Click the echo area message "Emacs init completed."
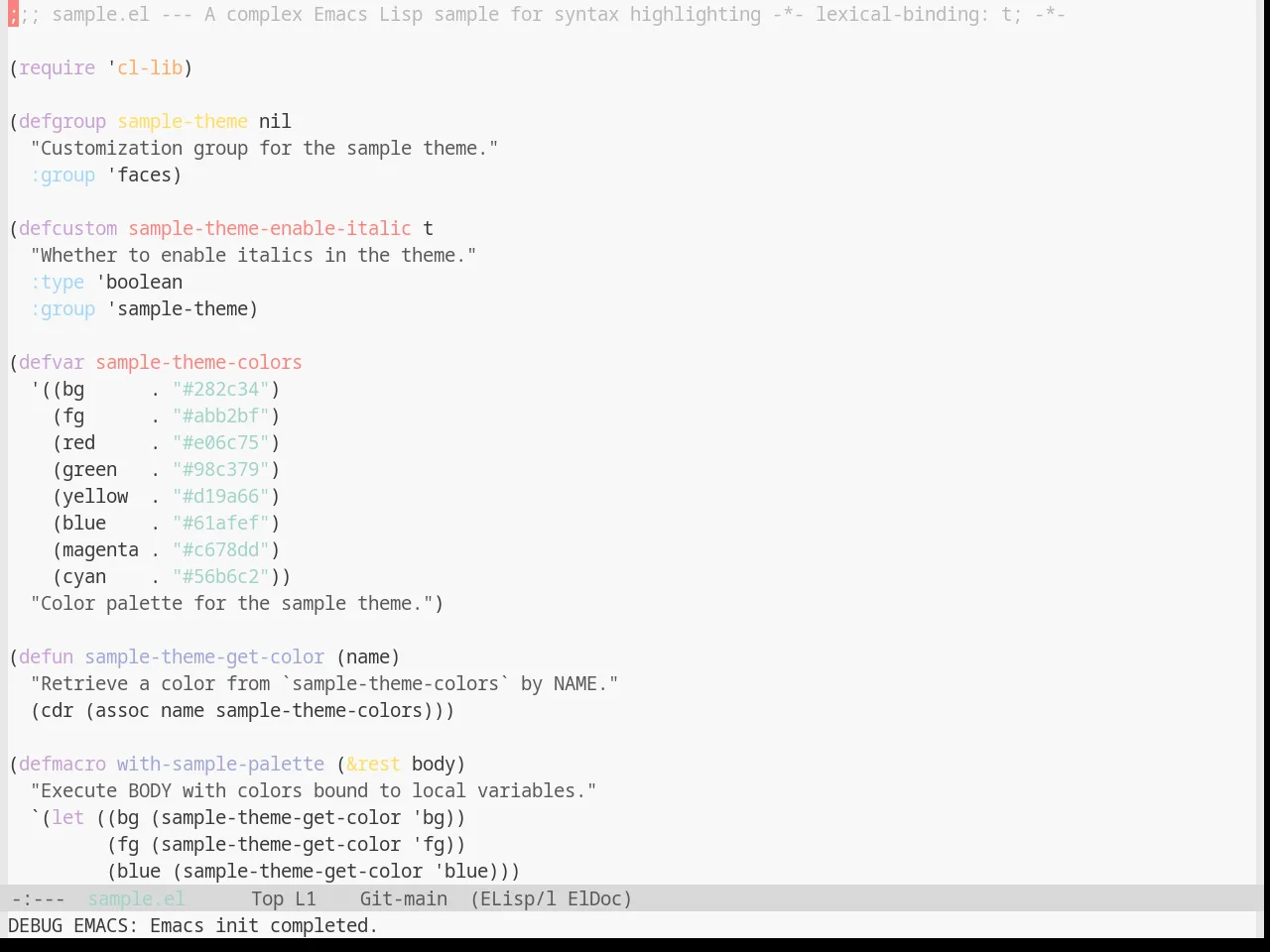 pos(264,925)
